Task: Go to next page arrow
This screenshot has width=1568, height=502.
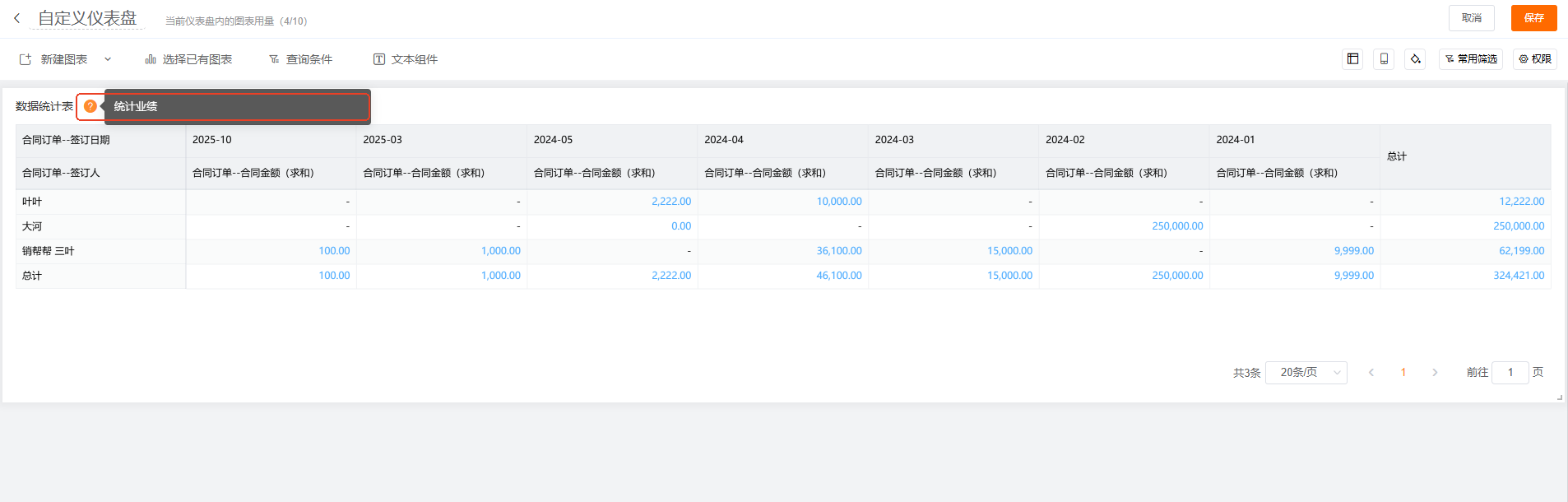Action: [1435, 373]
